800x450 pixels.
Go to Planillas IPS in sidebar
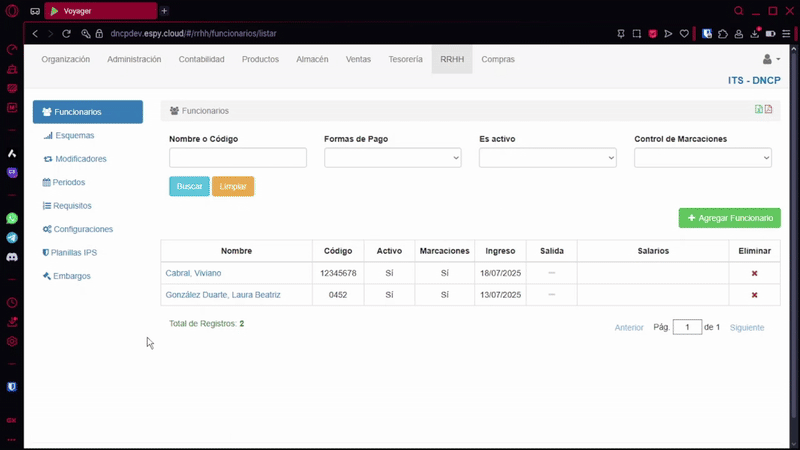pyautogui.click(x=74, y=253)
